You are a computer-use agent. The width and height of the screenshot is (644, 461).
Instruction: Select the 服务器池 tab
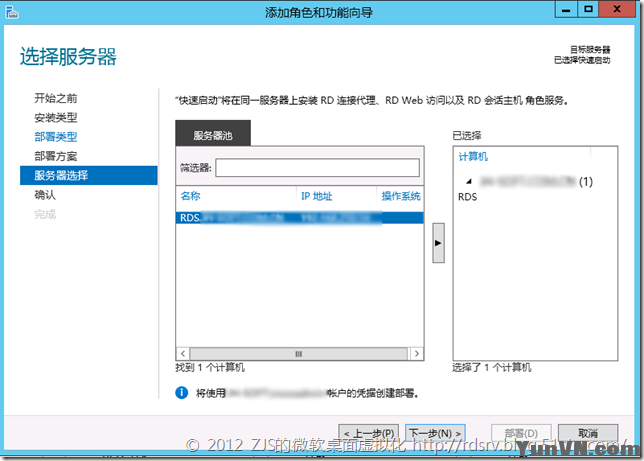click(213, 133)
